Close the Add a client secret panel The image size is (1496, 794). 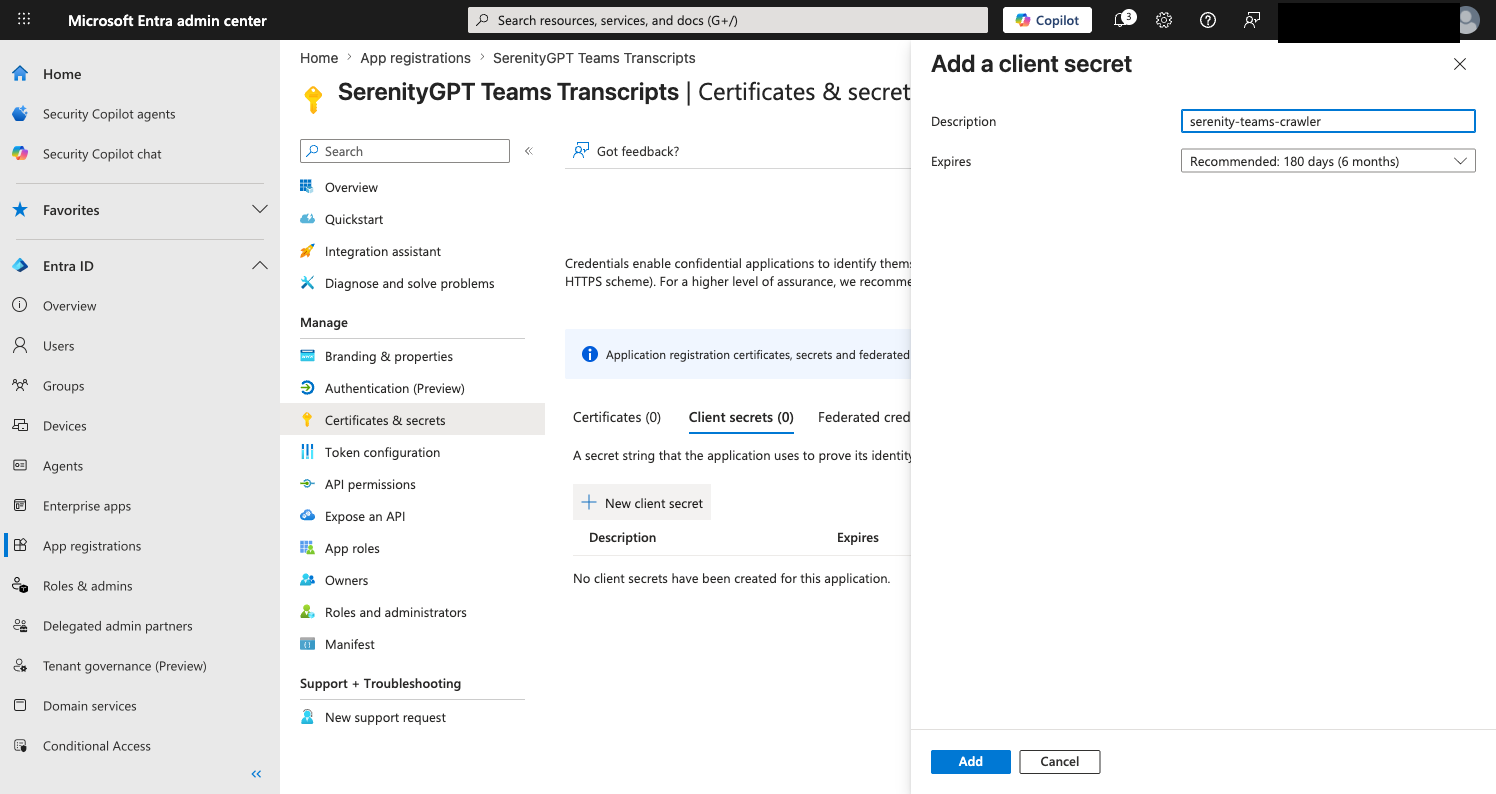tap(1460, 64)
